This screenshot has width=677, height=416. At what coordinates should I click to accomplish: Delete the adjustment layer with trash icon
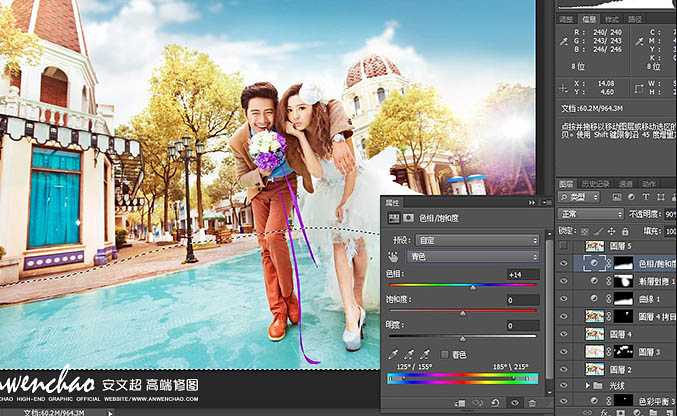click(532, 403)
